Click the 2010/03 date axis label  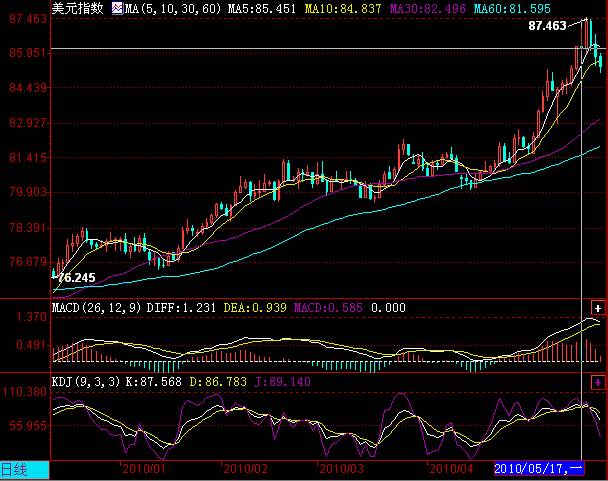[x=342, y=469]
